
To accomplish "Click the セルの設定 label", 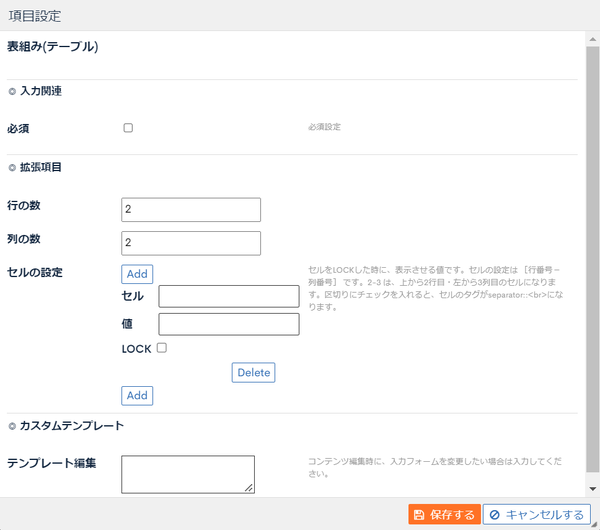I will [35, 272].
